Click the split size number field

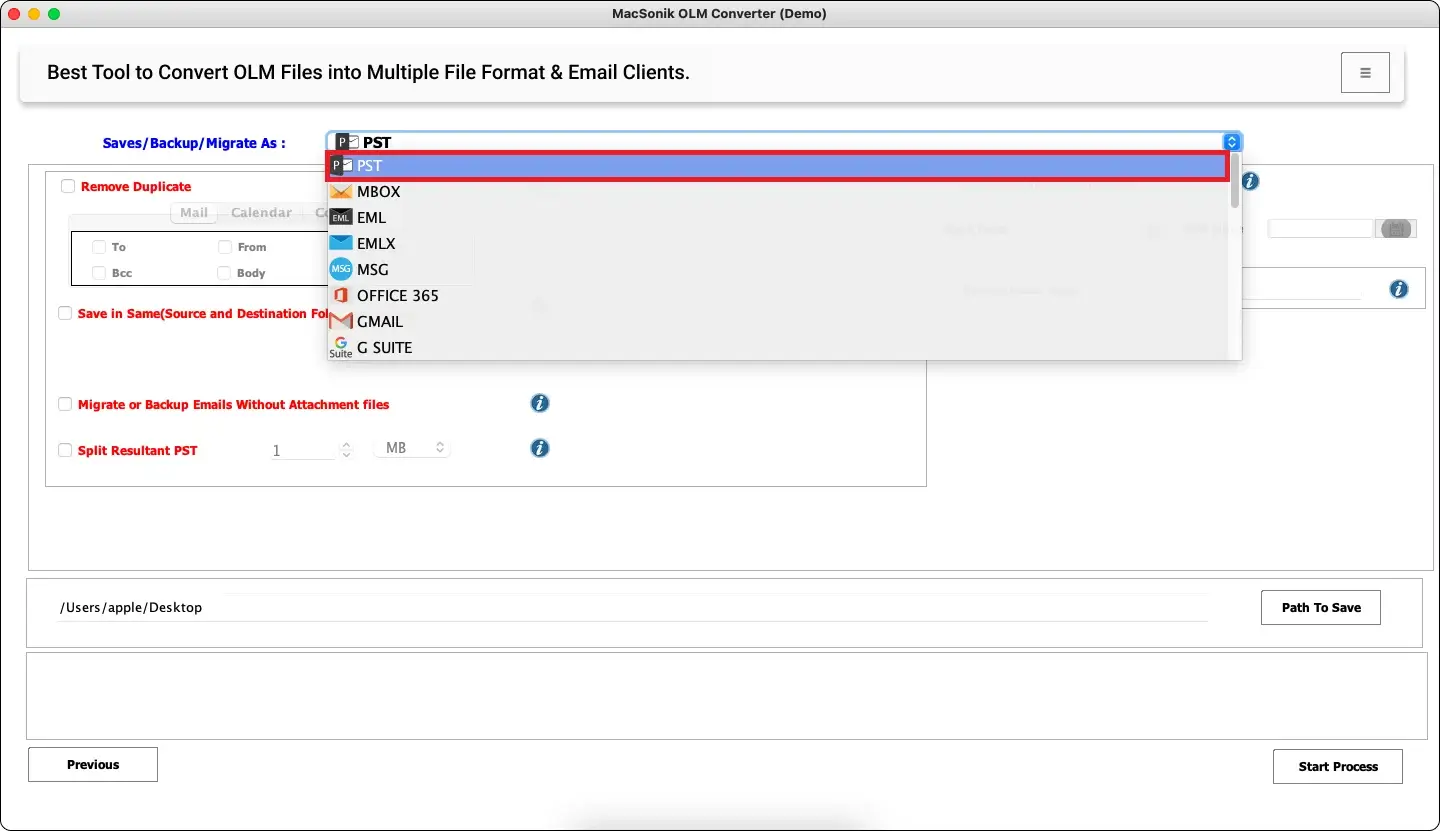[303, 450]
